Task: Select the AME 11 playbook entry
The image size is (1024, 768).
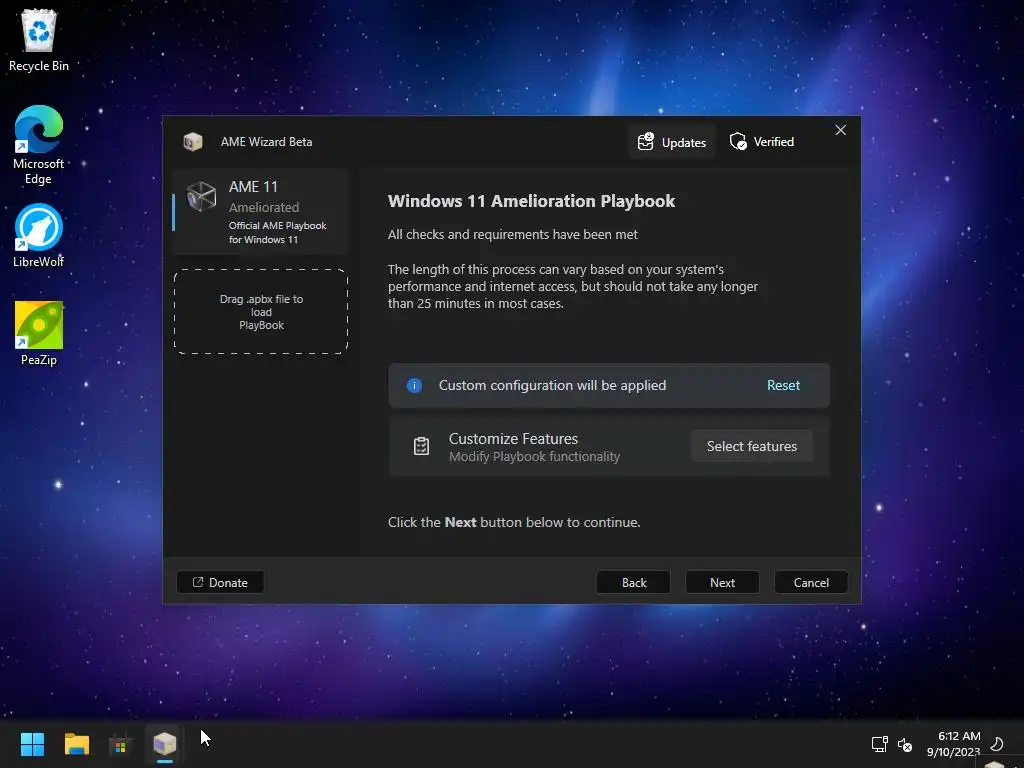Action: pos(261,212)
